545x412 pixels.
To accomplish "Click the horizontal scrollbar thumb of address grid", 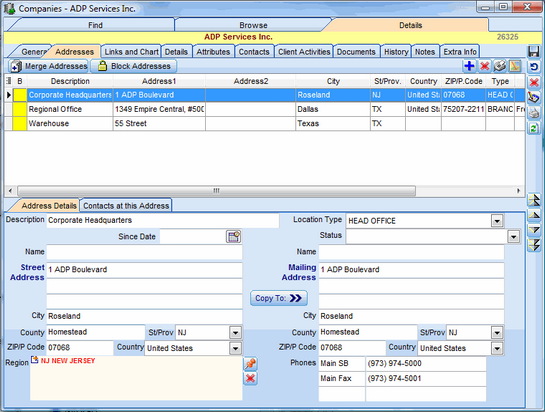I will [216, 191].
